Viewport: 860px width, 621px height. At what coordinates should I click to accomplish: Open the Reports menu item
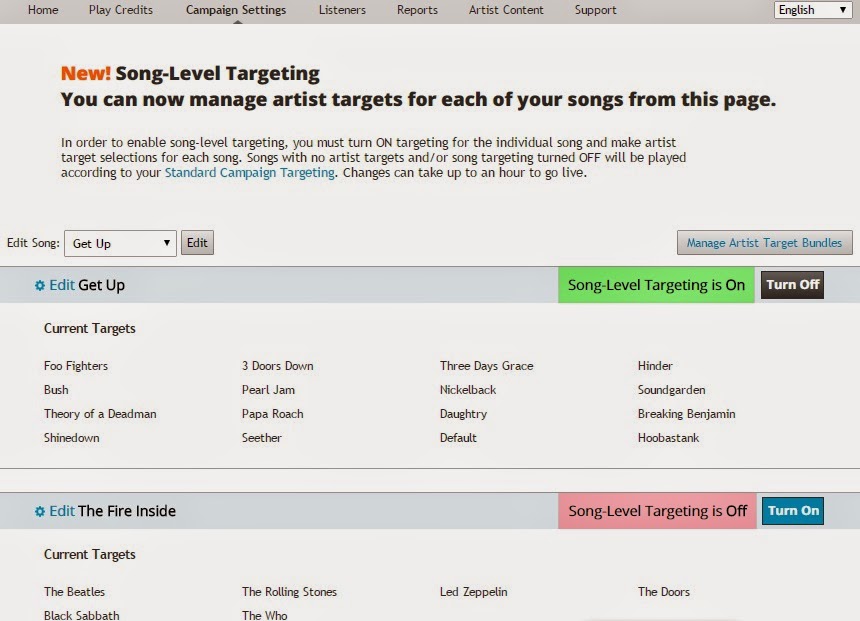[x=417, y=10]
